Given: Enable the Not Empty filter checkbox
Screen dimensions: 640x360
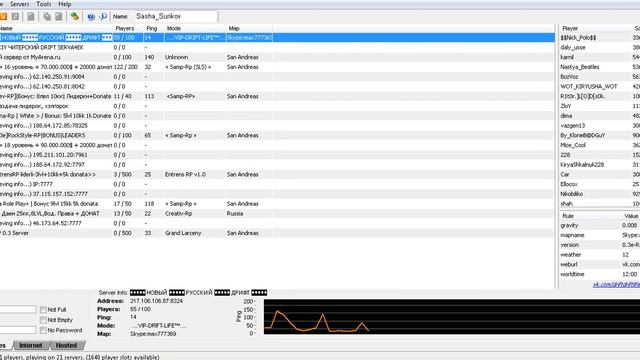Looking at the screenshot, I should tap(43, 320).
